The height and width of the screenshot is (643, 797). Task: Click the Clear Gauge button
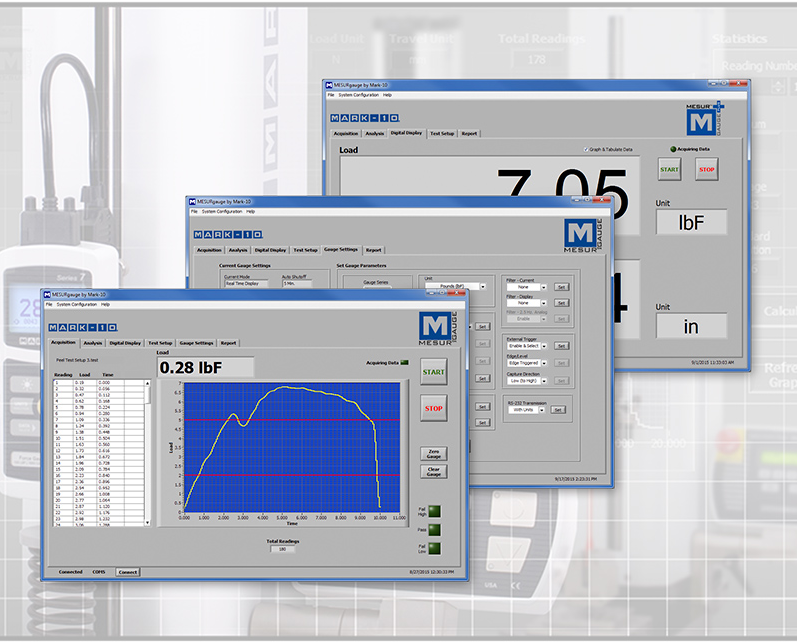pos(434,472)
